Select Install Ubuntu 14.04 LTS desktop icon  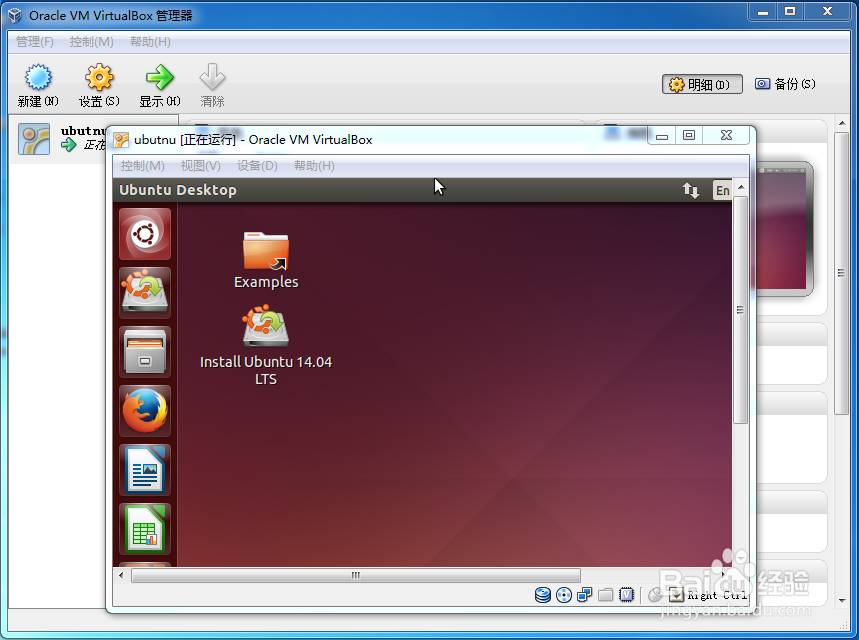click(x=266, y=346)
